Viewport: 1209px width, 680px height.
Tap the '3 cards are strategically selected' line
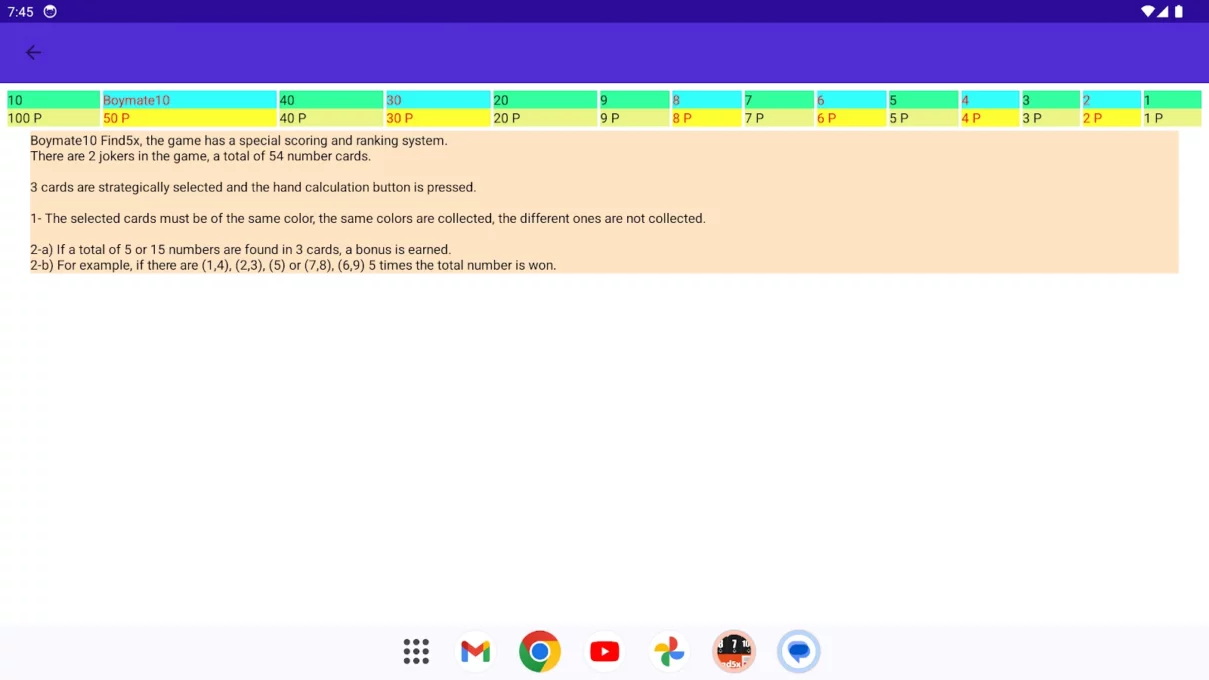pyautogui.click(x=253, y=187)
